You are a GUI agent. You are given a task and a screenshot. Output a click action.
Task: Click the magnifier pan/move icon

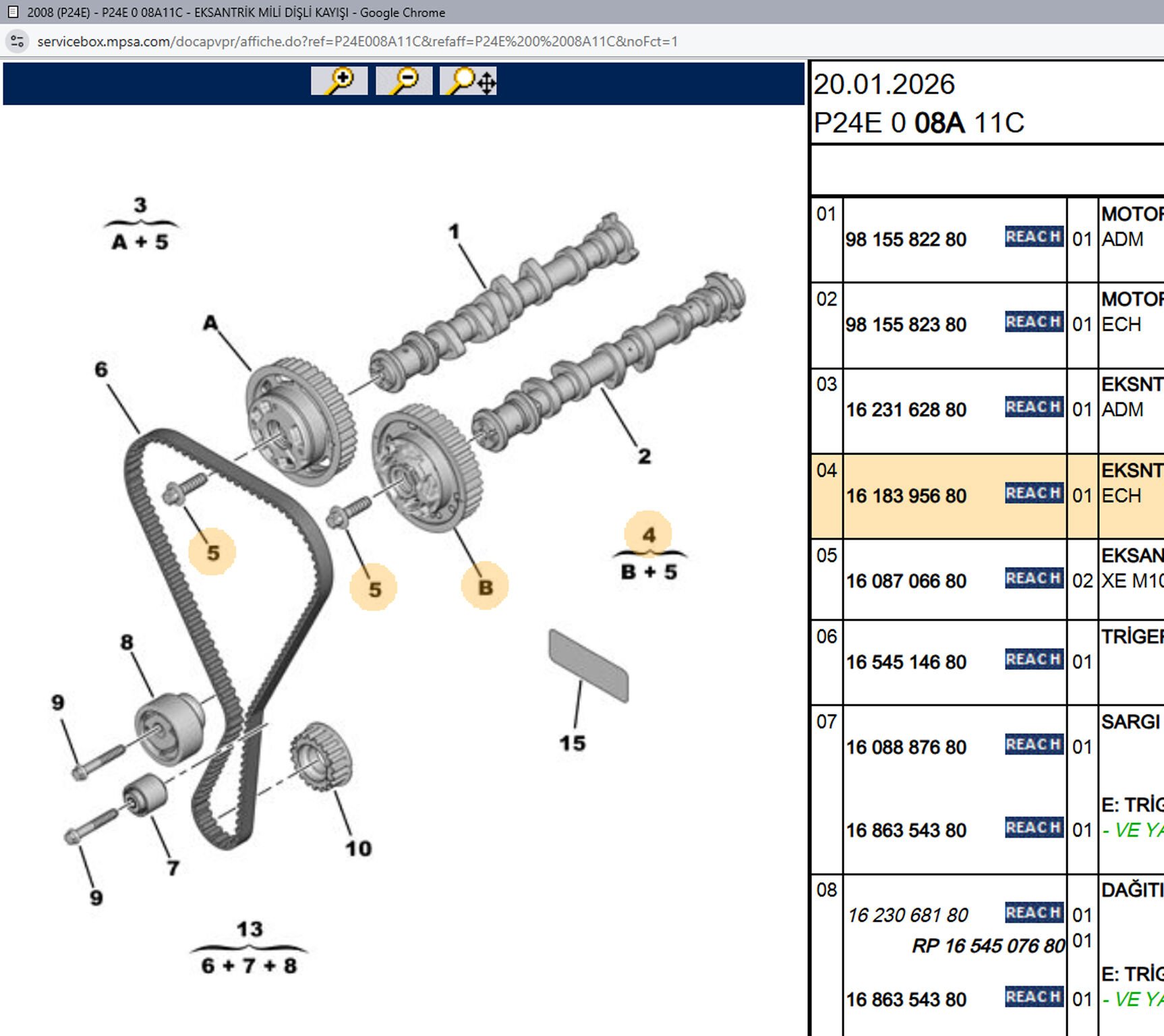[x=469, y=81]
